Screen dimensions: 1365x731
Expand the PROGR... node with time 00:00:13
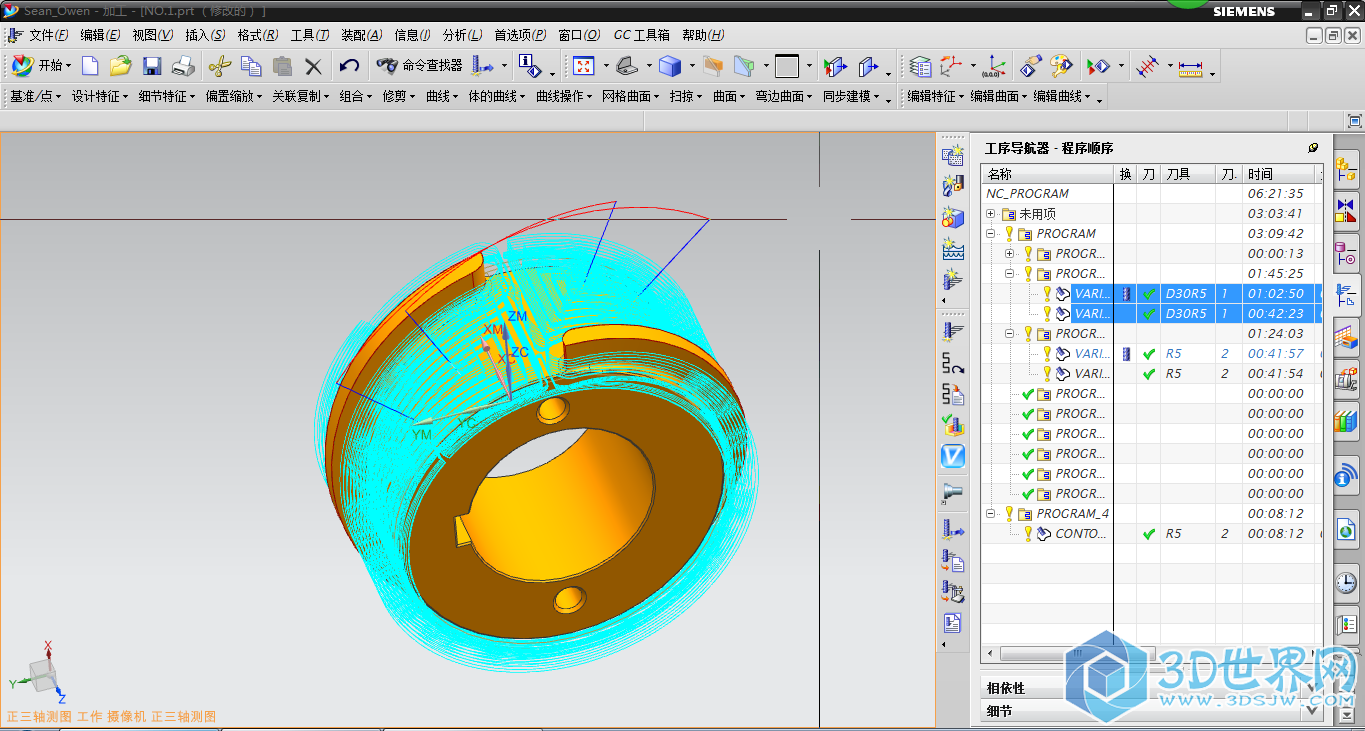1010,254
